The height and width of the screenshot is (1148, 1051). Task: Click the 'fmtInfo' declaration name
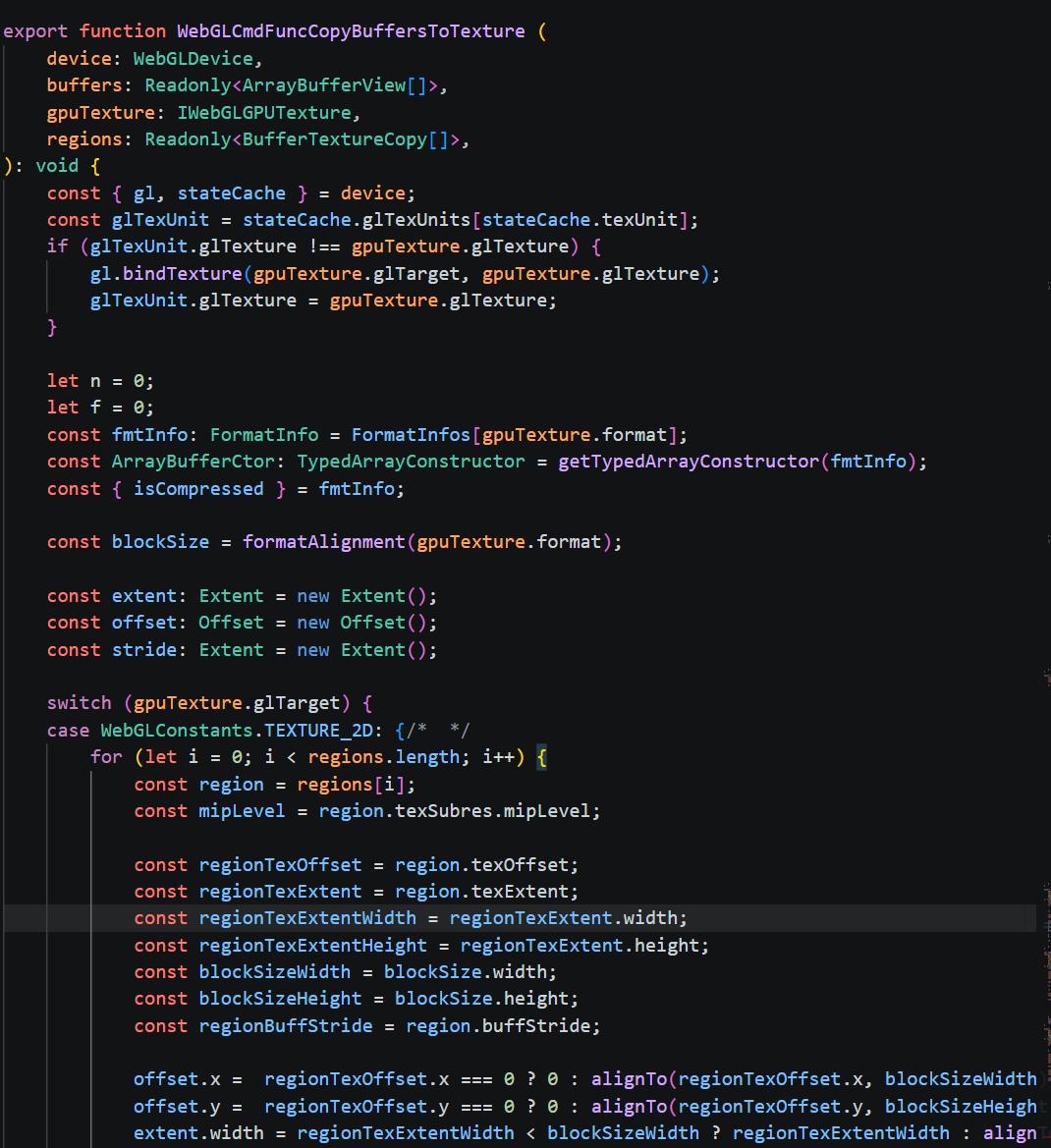149,435
